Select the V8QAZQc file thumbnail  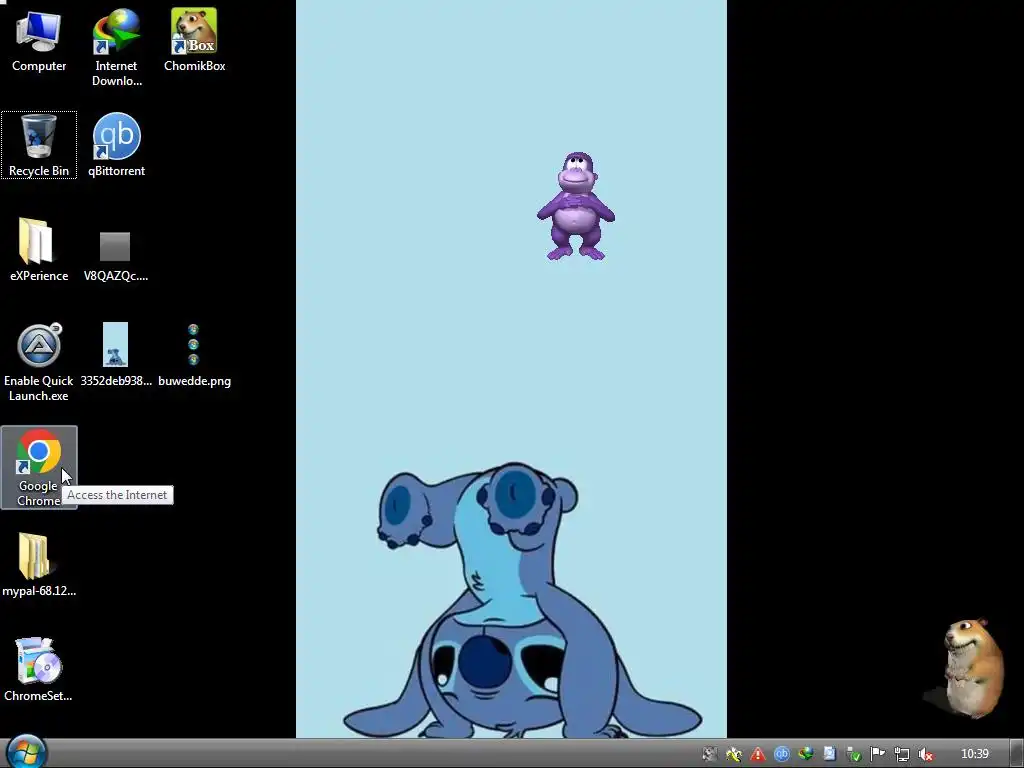point(116,255)
